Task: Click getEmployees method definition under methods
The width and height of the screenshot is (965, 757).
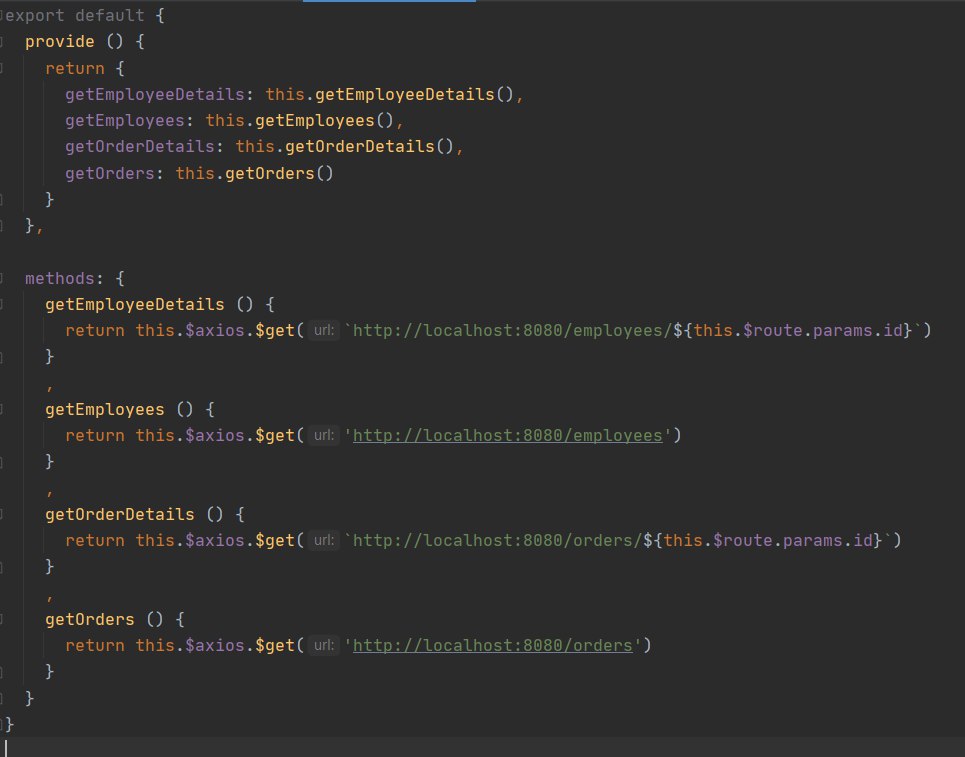Action: point(105,410)
